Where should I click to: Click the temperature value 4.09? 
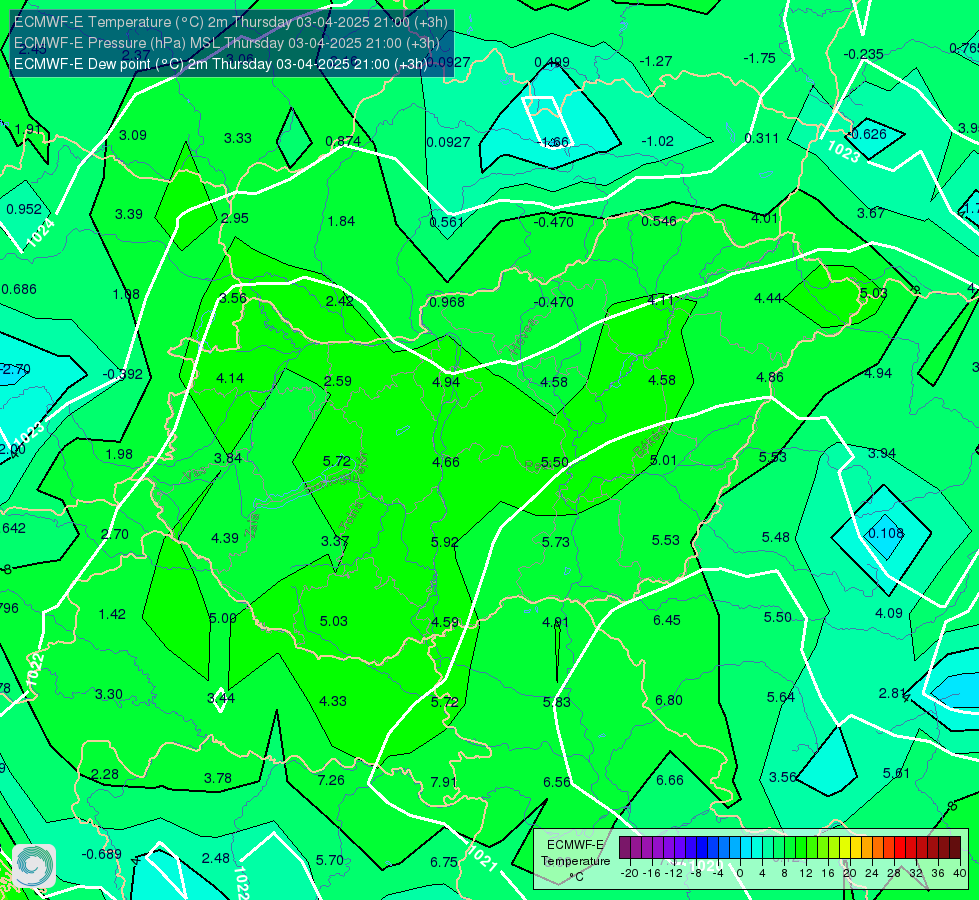(x=888, y=613)
